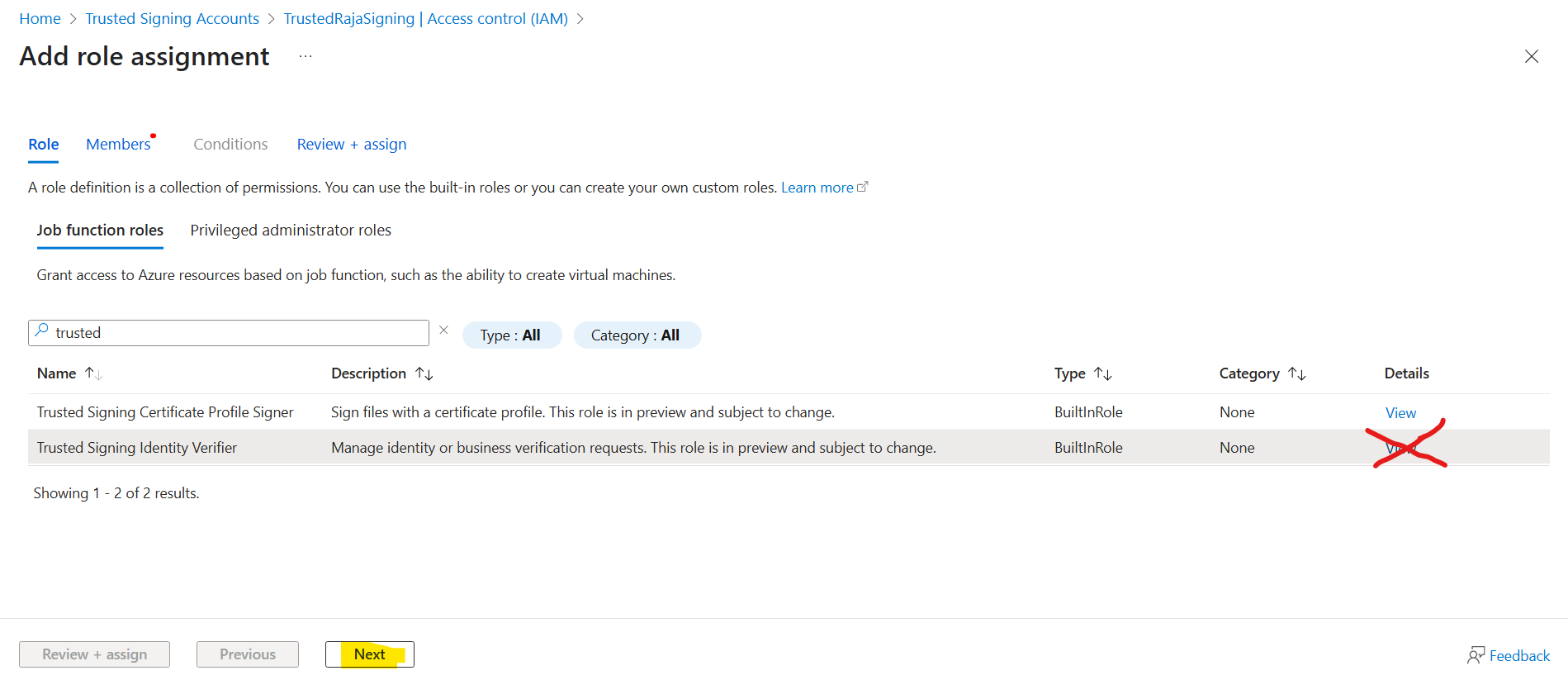The height and width of the screenshot is (680, 1568).
Task: Switch to the Role tab
Action: [44, 145]
